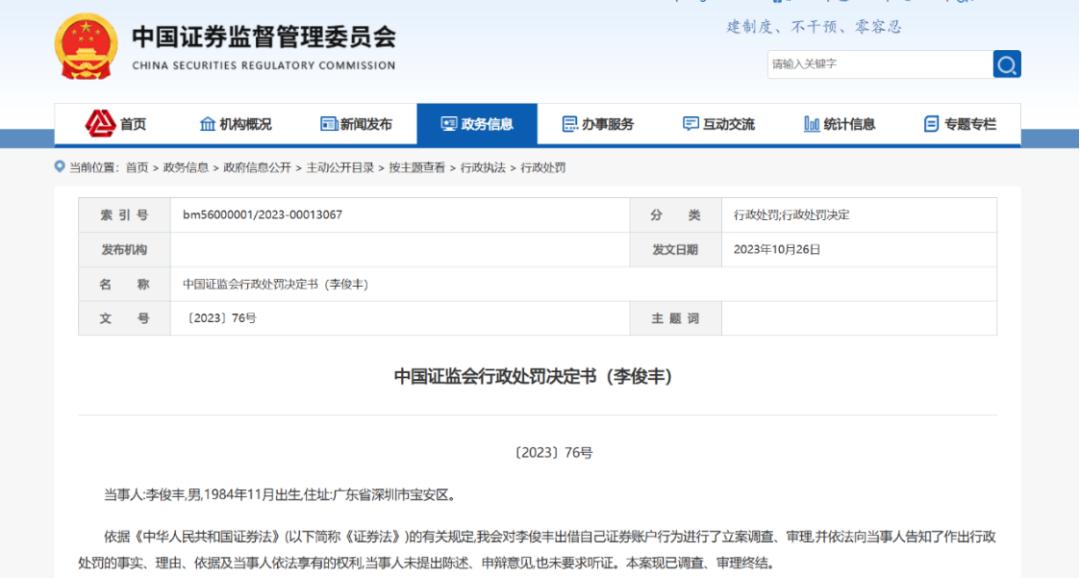Click the location pin breadcrumb icon

(x=59, y=167)
